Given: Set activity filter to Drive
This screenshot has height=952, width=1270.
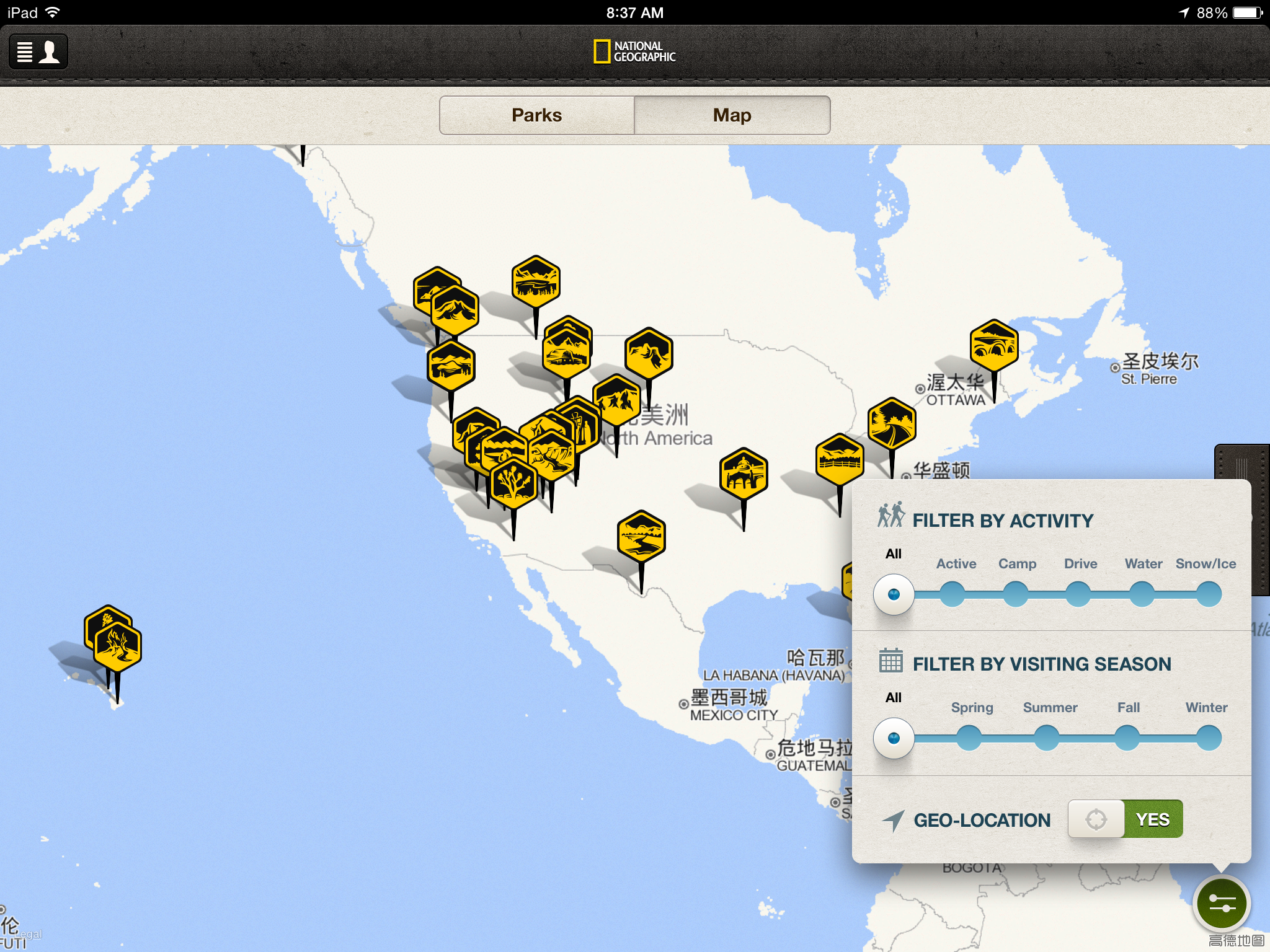Looking at the screenshot, I should coord(1078,594).
